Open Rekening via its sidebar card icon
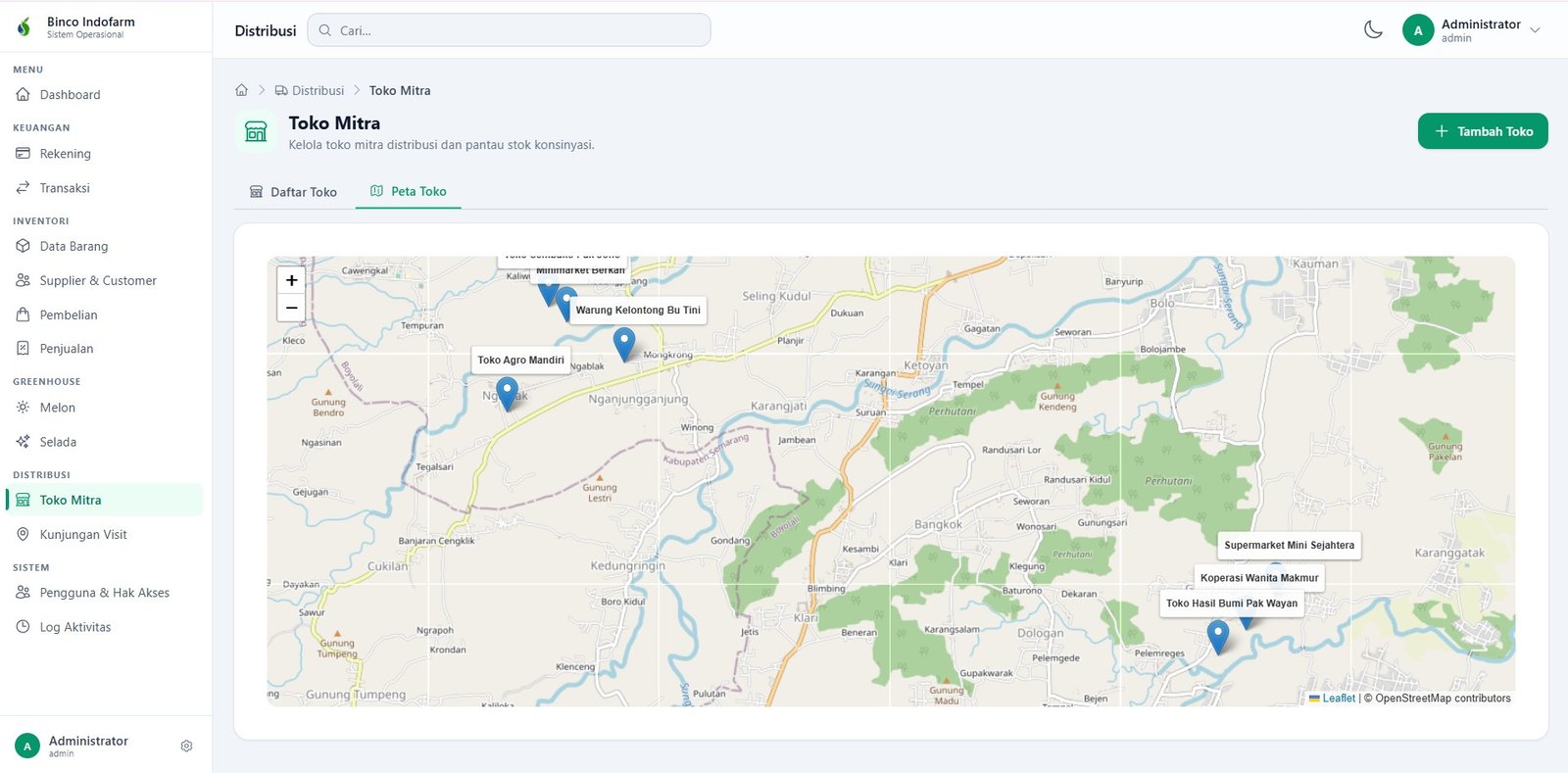 click(23, 154)
